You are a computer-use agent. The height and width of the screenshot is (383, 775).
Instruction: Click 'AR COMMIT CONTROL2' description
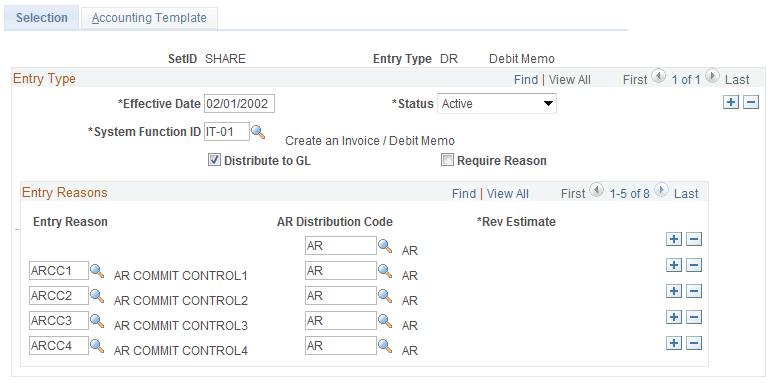coord(180,301)
